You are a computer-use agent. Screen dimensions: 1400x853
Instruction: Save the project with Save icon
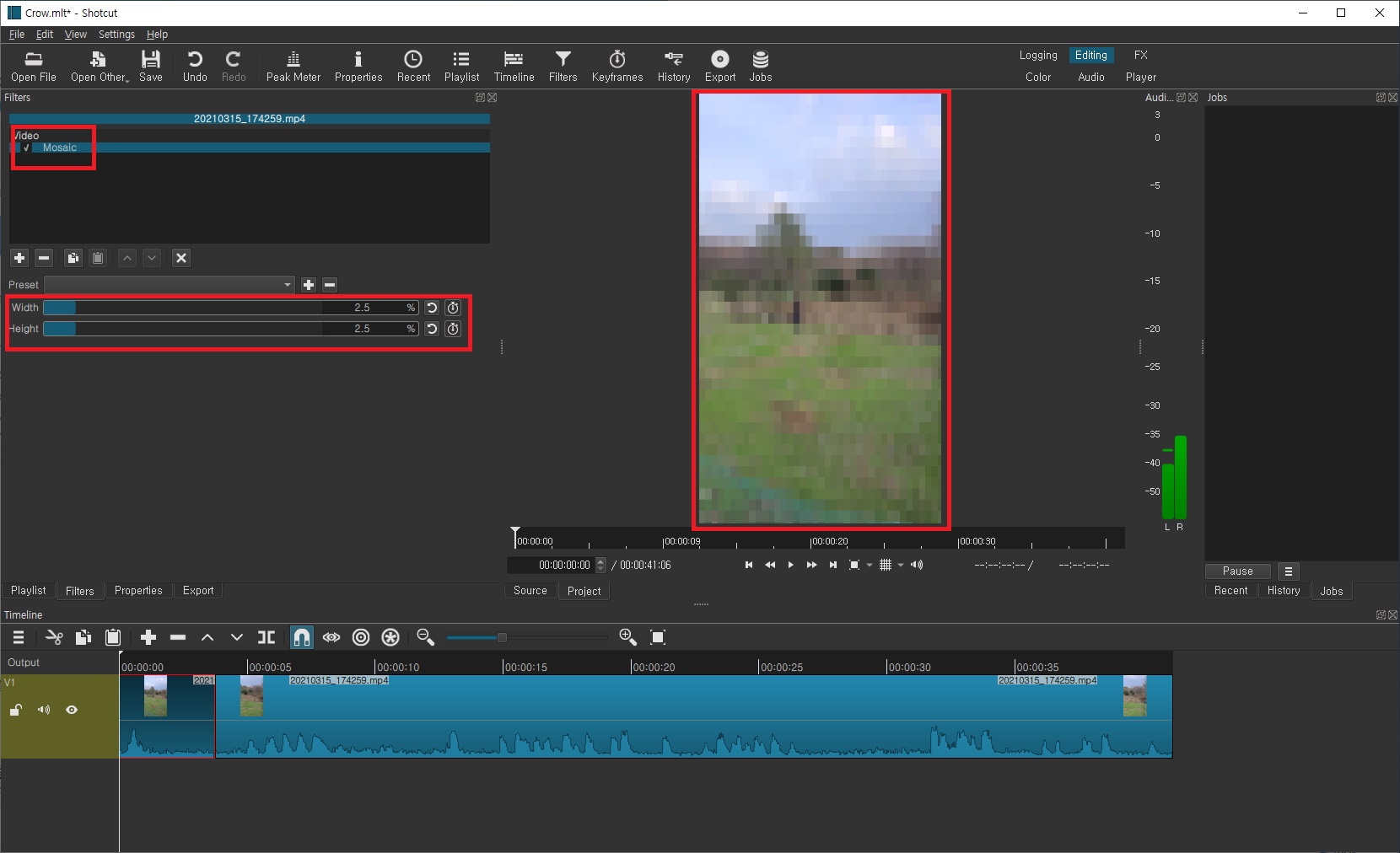tap(151, 67)
